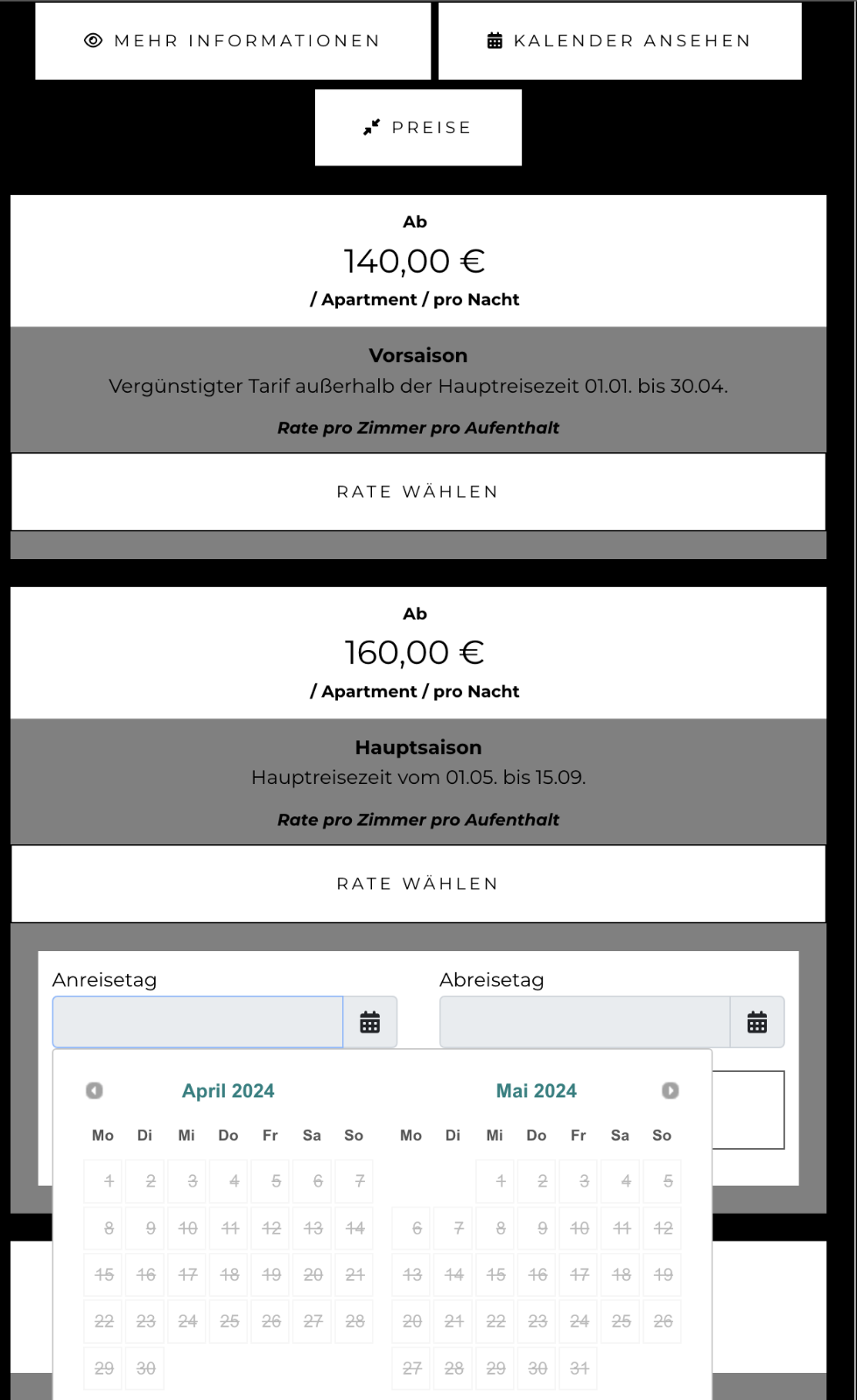Click the Mai 2024 month title
Screen dimensions: 857x1400
point(537,1091)
